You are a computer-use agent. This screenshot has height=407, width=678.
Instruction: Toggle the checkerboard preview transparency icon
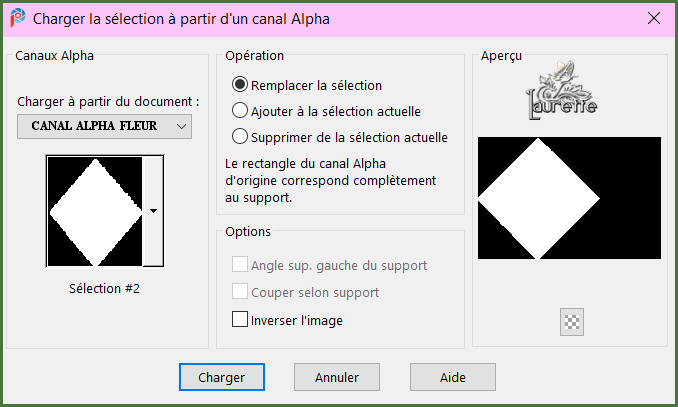coord(573,322)
